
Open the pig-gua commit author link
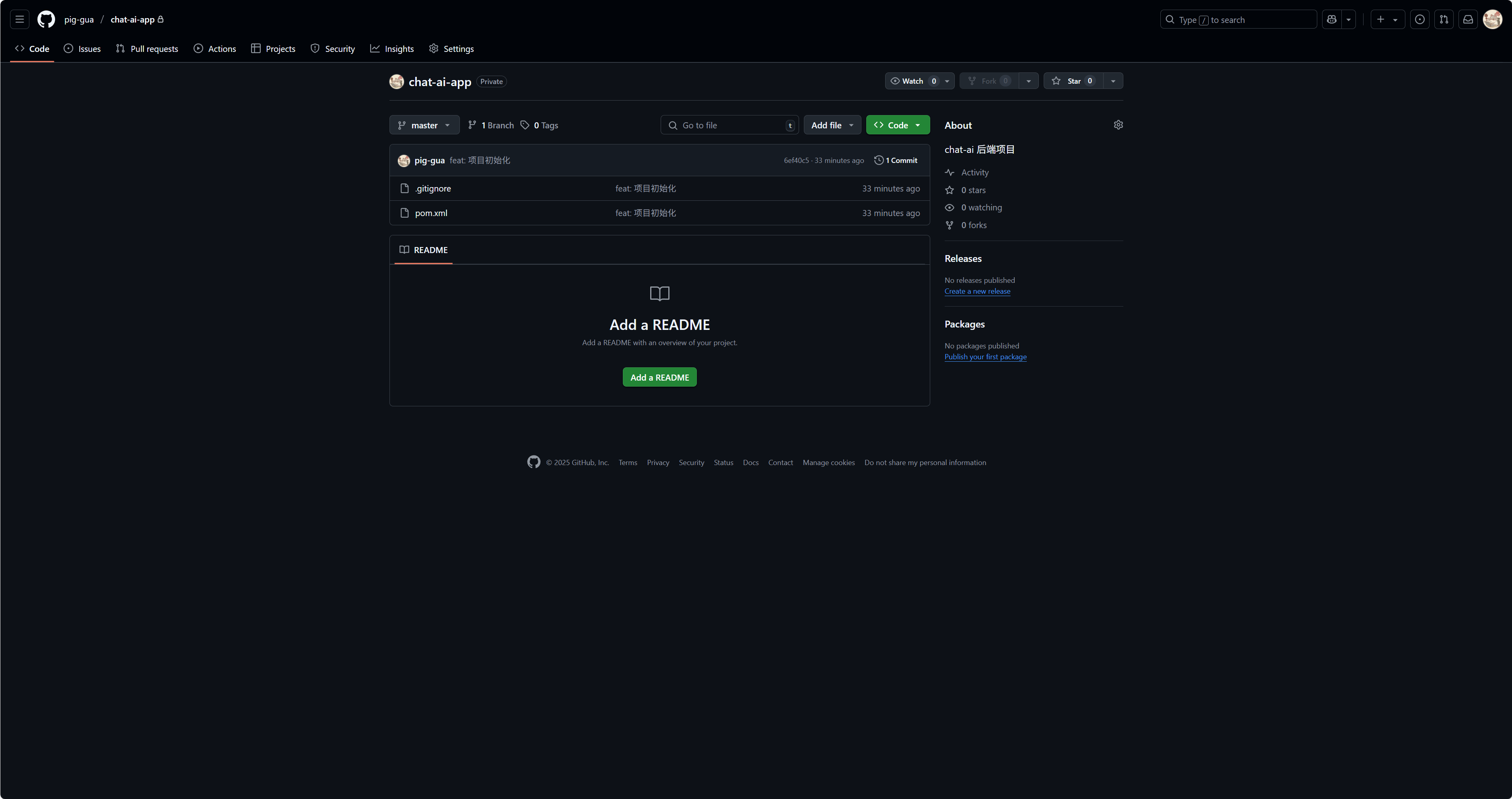pos(430,160)
